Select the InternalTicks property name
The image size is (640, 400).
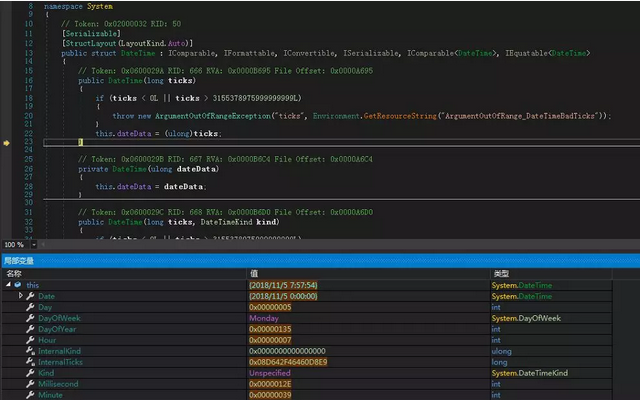60,362
